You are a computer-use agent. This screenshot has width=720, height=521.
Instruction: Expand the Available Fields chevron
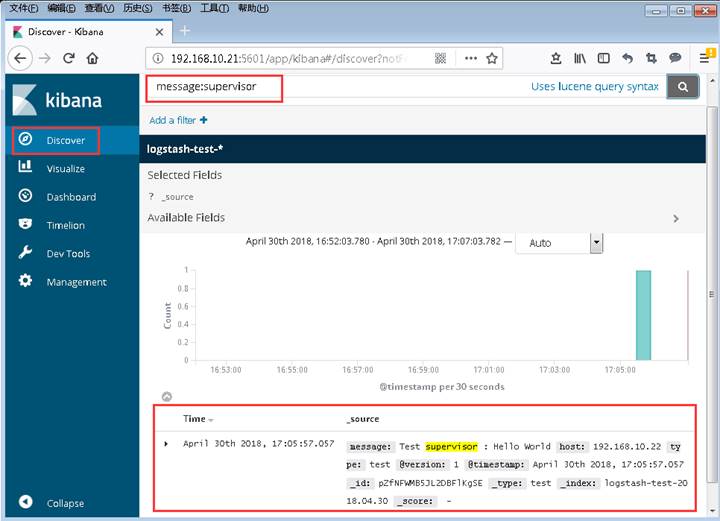point(675,218)
